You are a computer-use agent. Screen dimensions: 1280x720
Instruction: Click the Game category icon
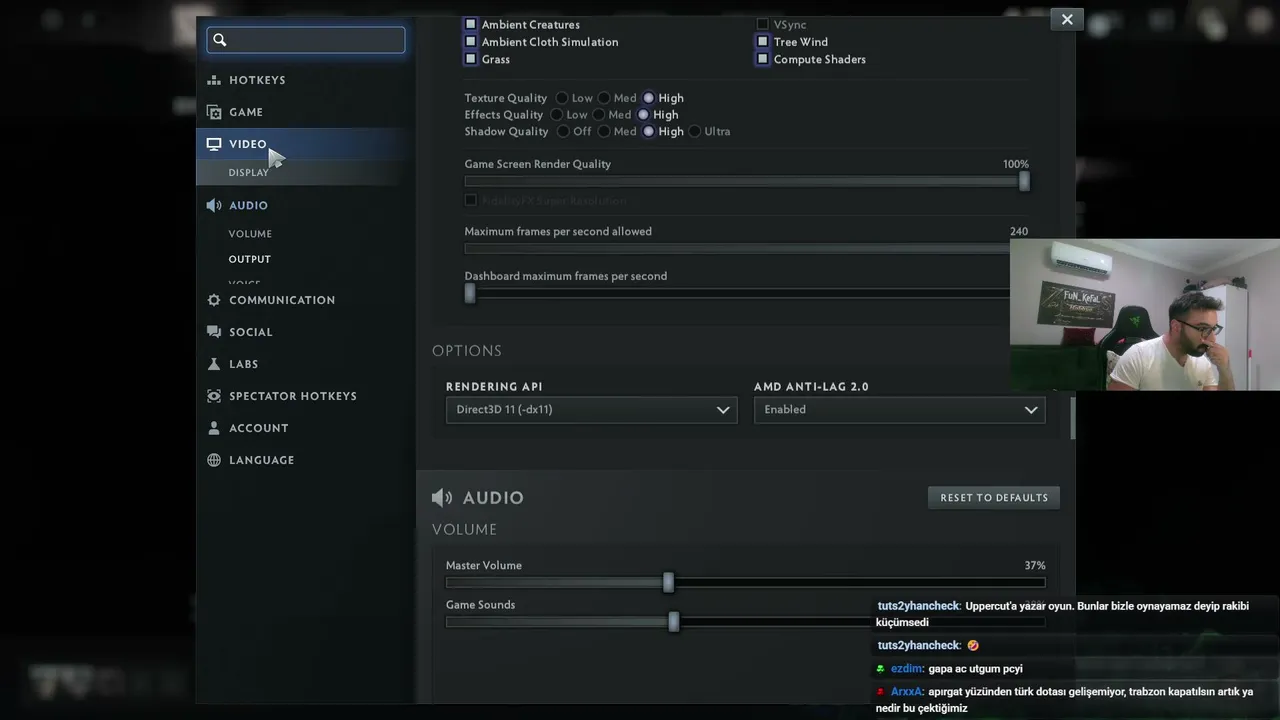[214, 112]
